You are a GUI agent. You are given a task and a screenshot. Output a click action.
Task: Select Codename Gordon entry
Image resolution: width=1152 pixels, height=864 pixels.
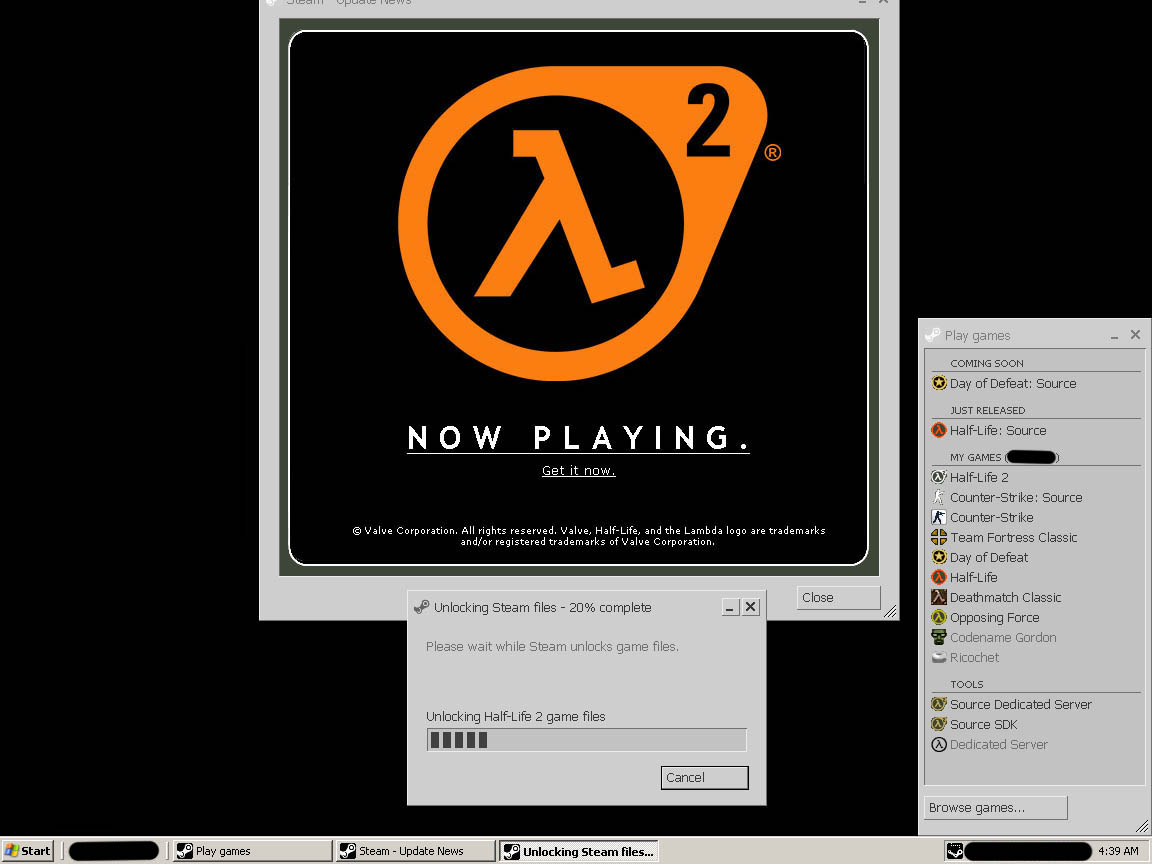click(1003, 637)
